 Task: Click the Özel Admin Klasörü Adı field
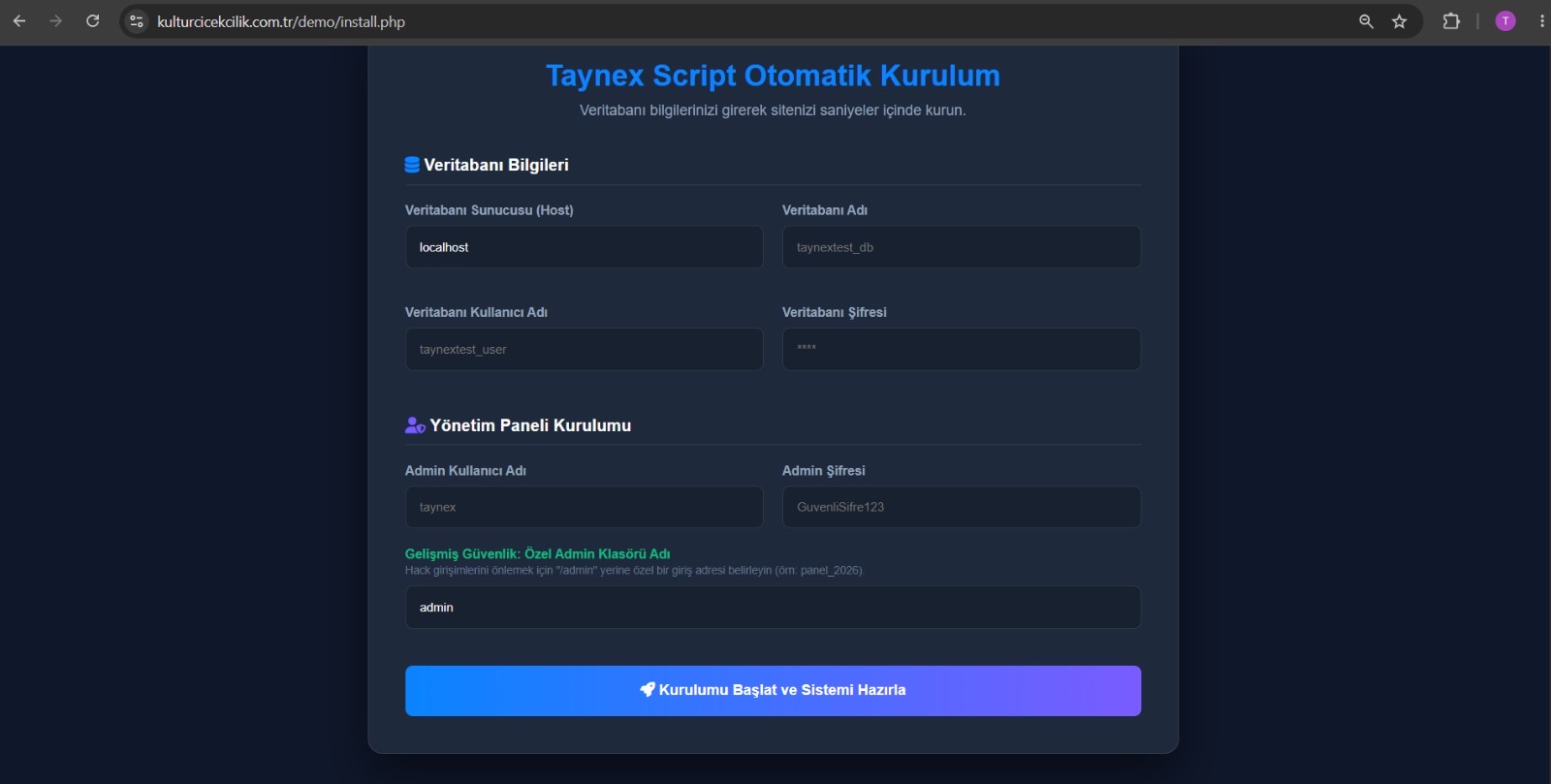[x=773, y=608]
